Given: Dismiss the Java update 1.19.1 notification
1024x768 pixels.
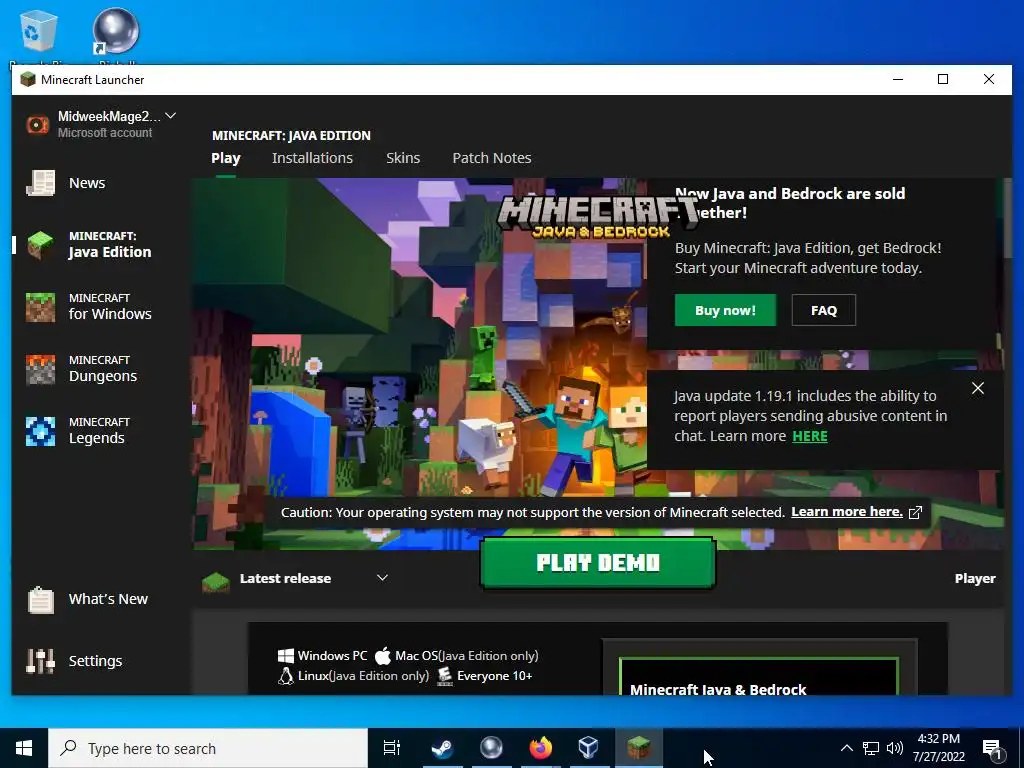Looking at the screenshot, I should (x=978, y=388).
